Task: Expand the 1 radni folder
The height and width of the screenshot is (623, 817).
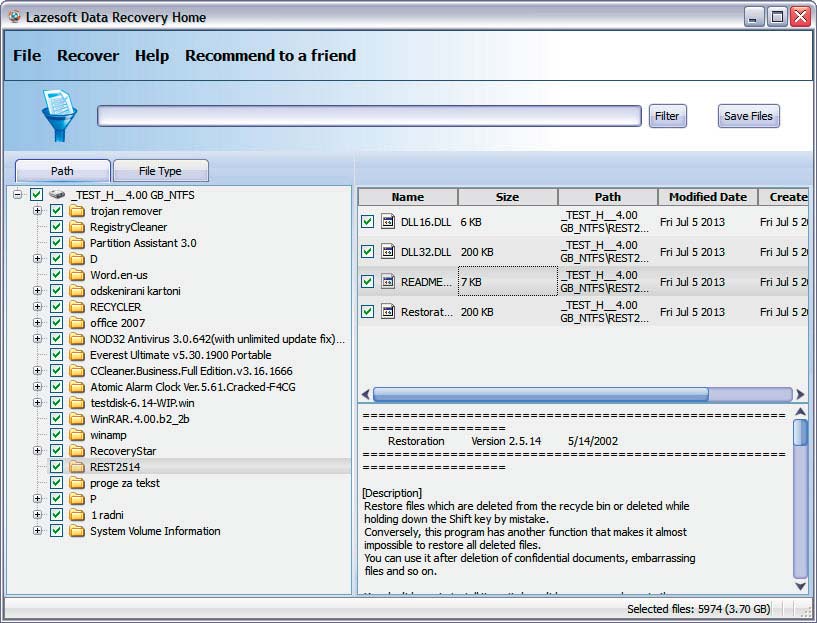Action: point(38,515)
